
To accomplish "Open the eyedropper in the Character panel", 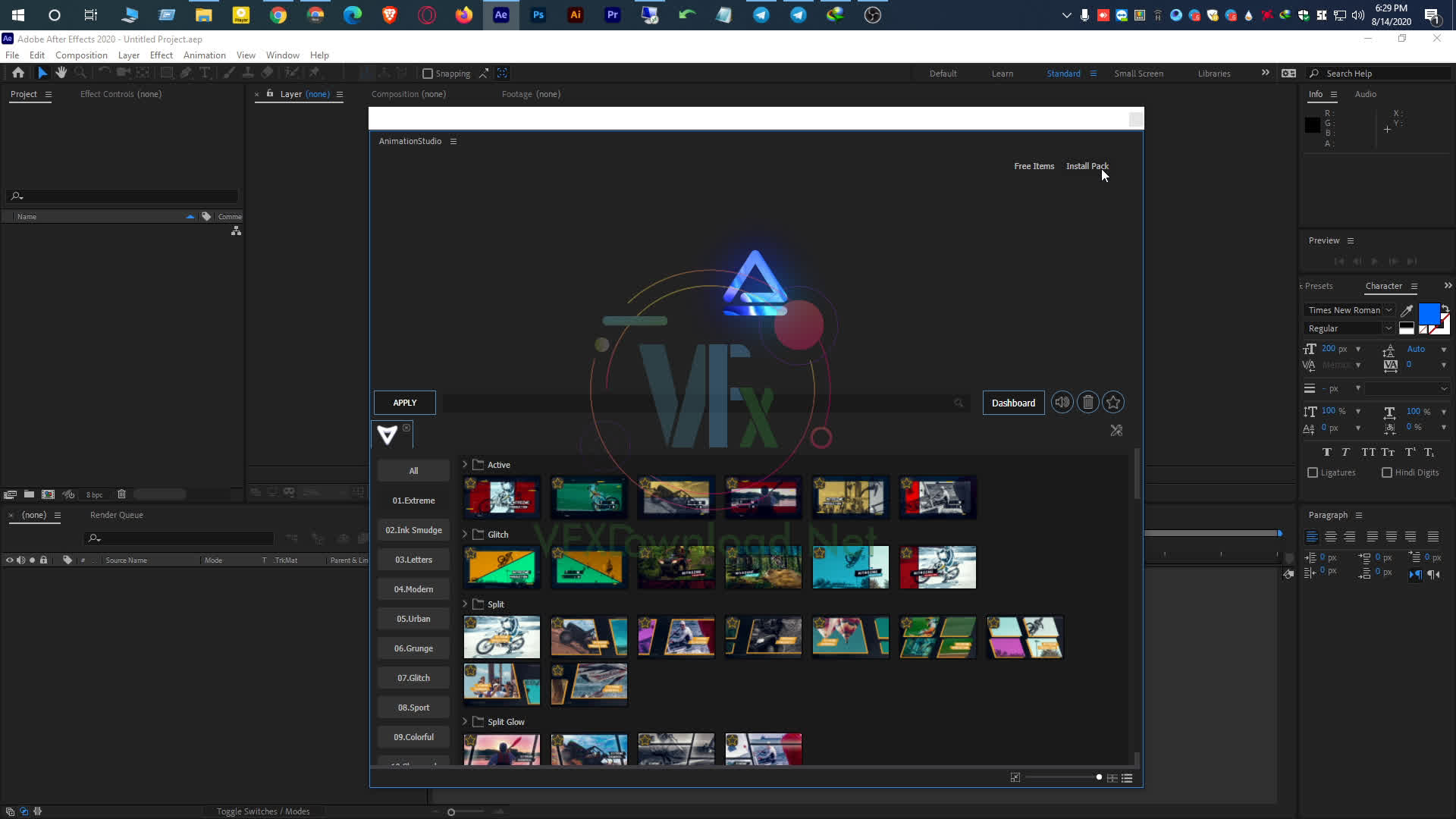I will 1407,310.
